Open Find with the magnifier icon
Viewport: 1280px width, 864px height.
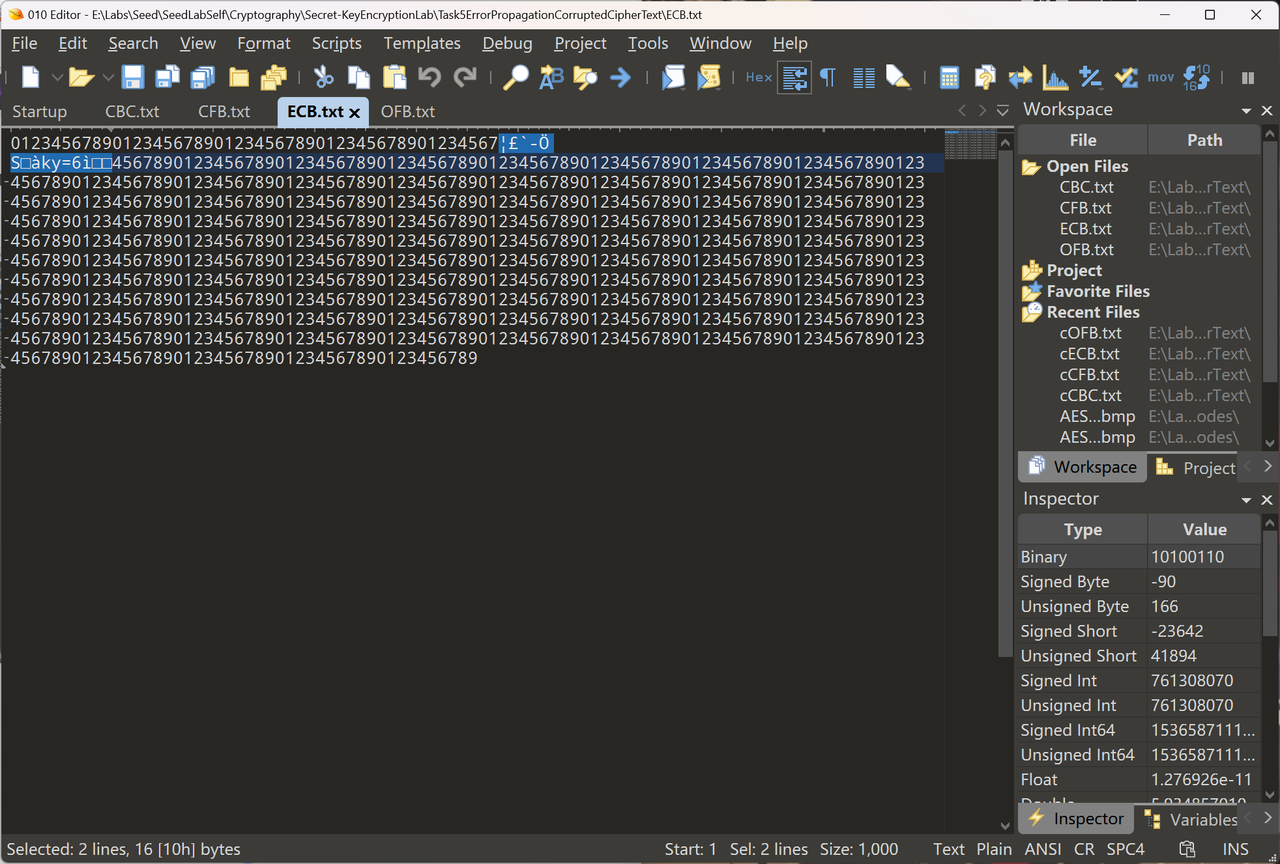(515, 77)
